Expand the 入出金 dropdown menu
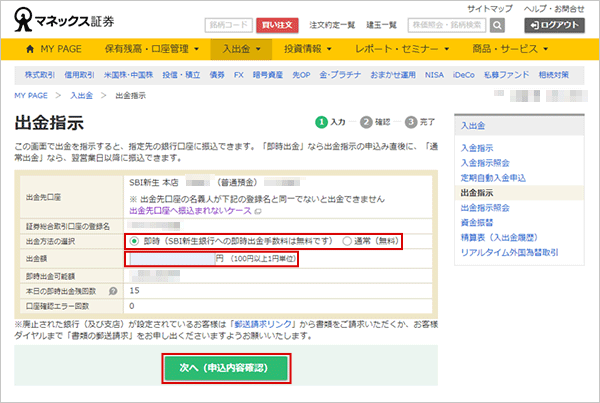 (241, 49)
